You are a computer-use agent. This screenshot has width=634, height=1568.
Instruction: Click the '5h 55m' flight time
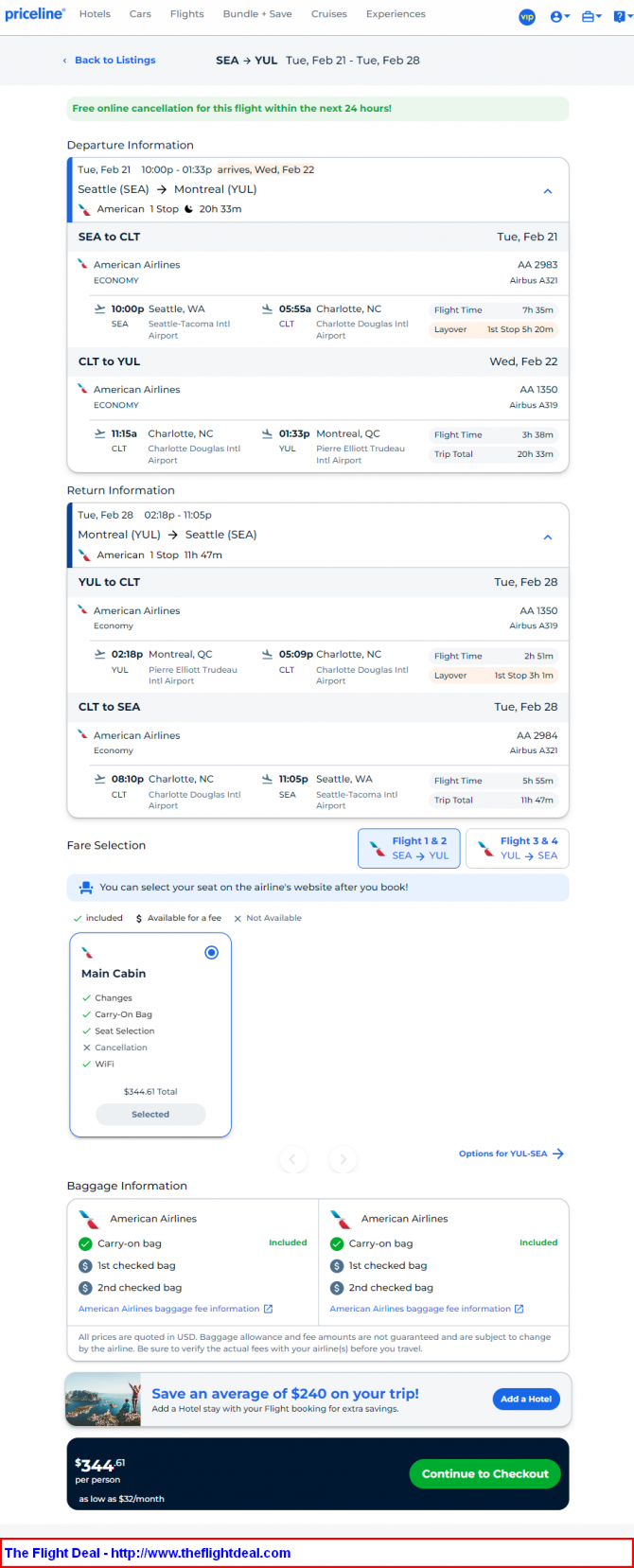click(x=537, y=781)
